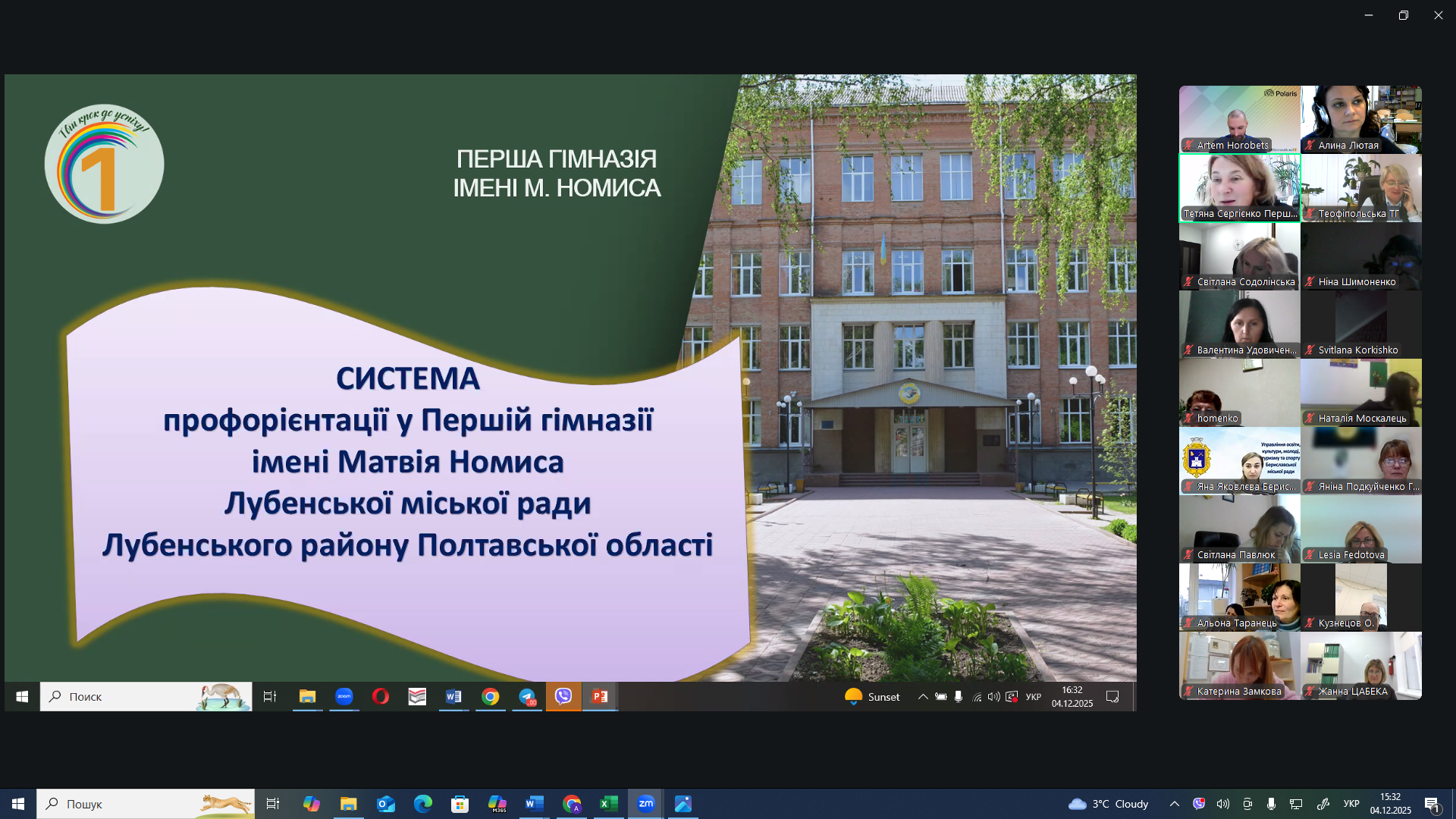Open the Photos app taskbar icon
1456x819 pixels.
(683, 804)
